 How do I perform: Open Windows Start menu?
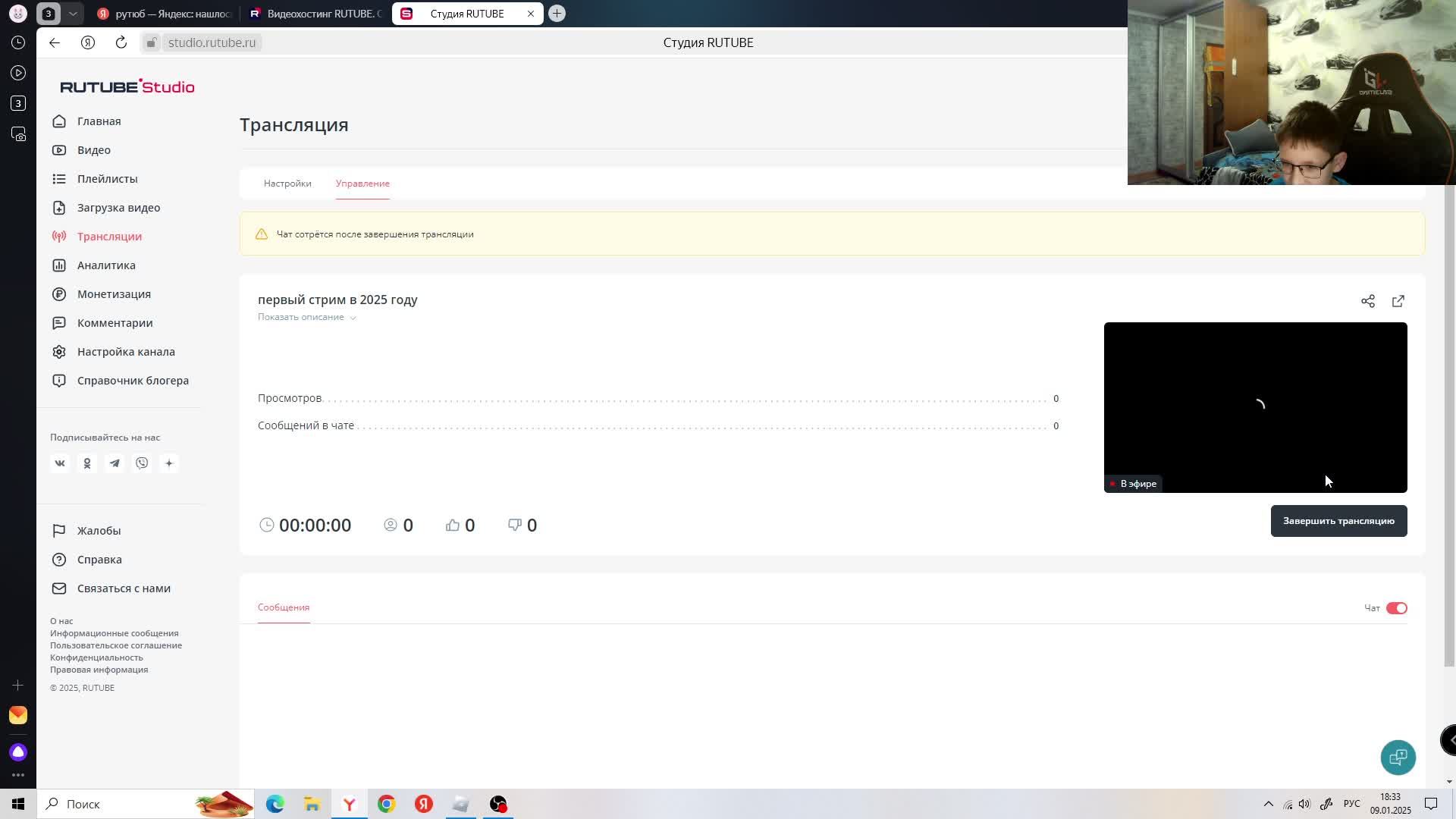[x=18, y=804]
